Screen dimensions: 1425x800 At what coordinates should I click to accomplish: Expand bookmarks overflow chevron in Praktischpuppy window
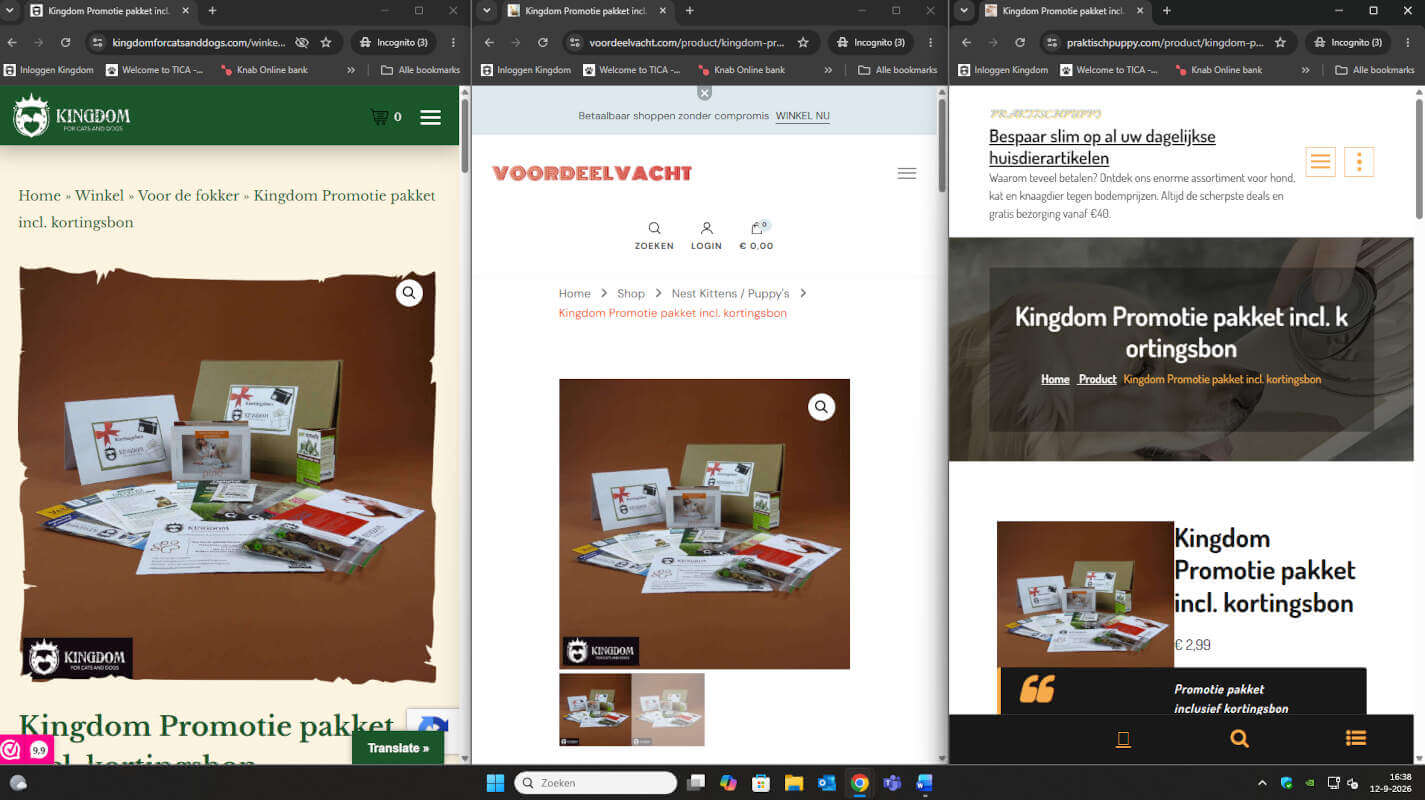[x=1305, y=70]
